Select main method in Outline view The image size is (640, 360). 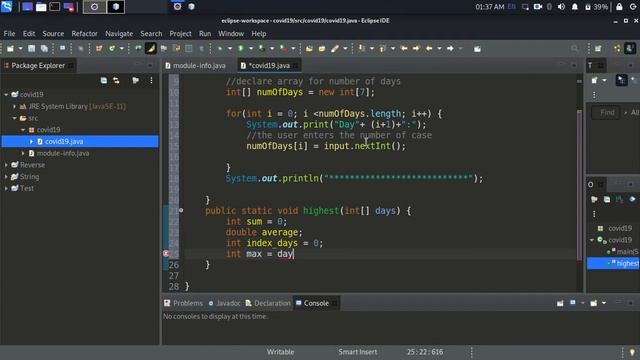pos(623,252)
